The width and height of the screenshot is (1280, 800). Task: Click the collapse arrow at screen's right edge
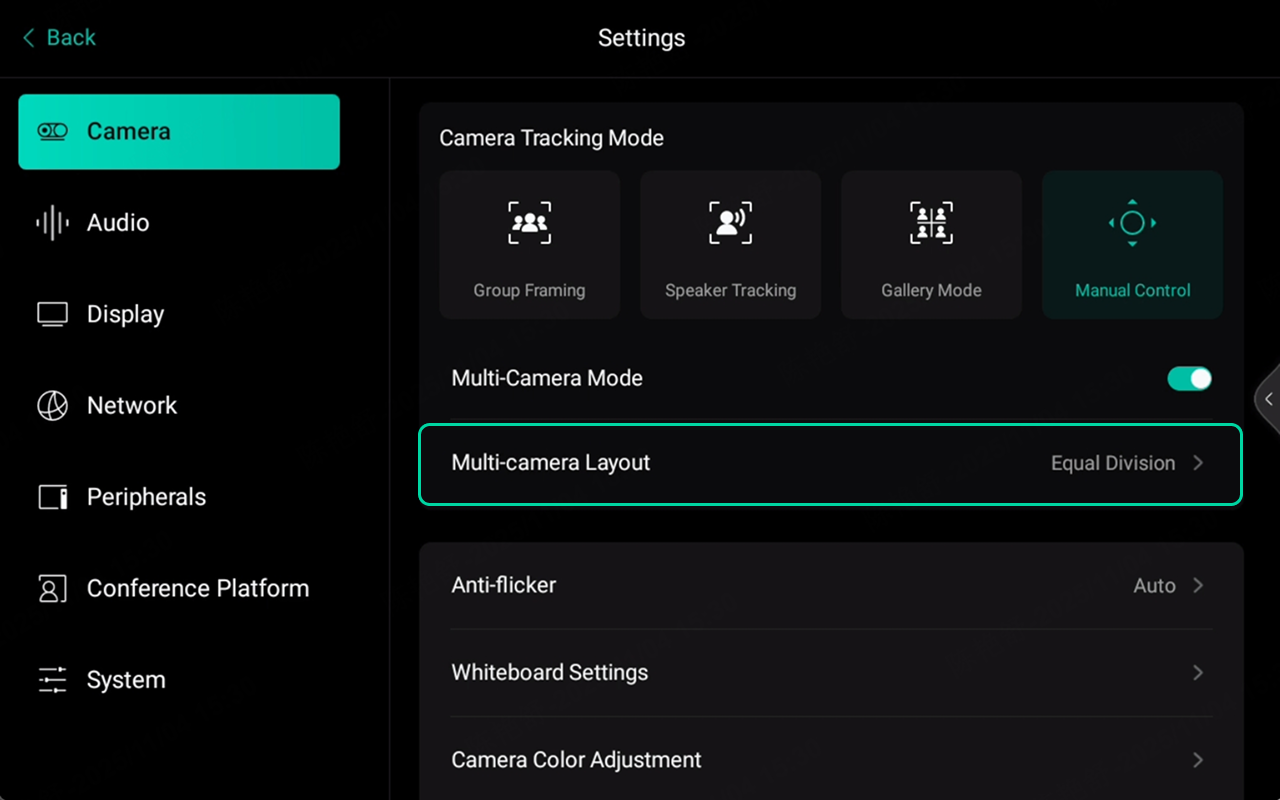tap(1268, 399)
